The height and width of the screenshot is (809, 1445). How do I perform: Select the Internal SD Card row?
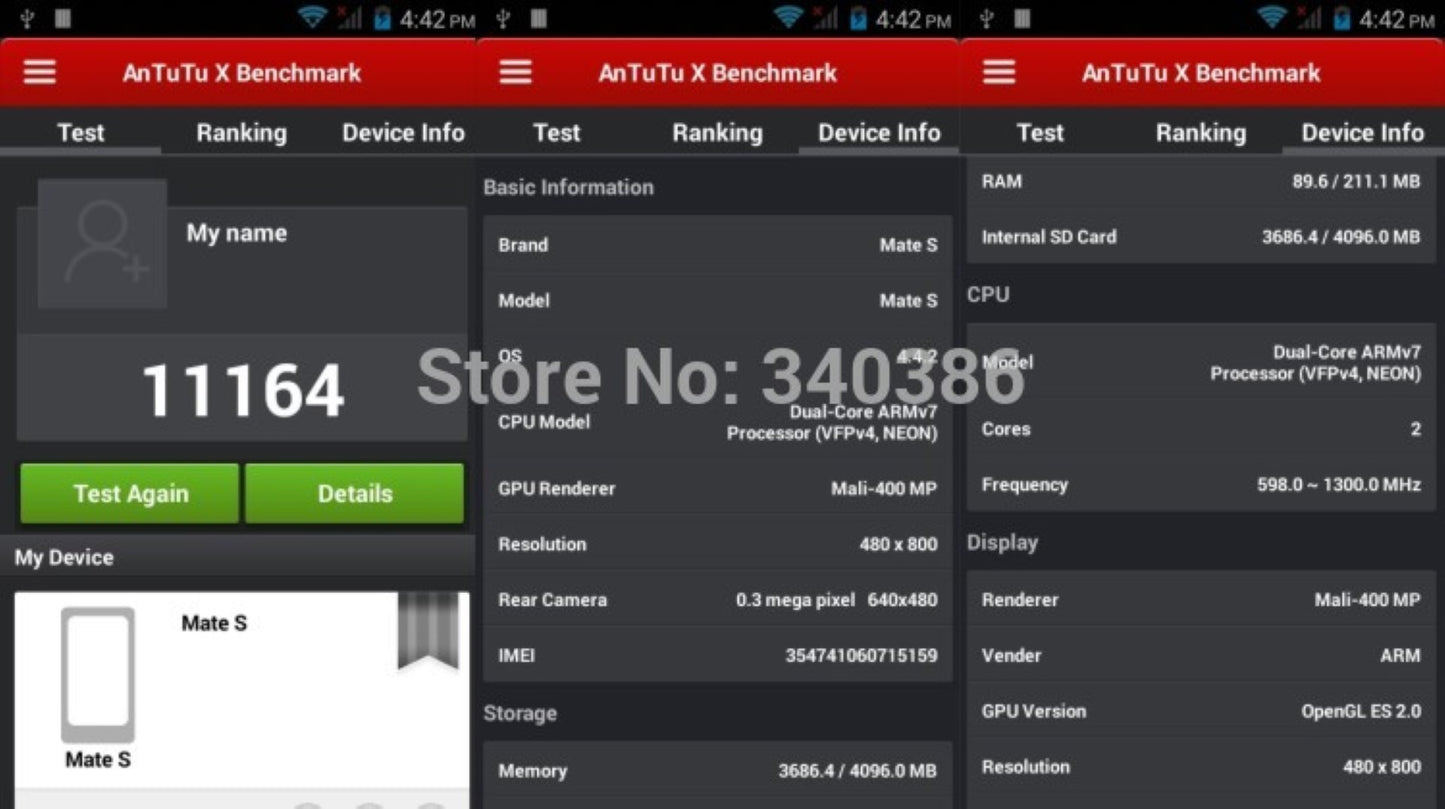click(x=1201, y=237)
